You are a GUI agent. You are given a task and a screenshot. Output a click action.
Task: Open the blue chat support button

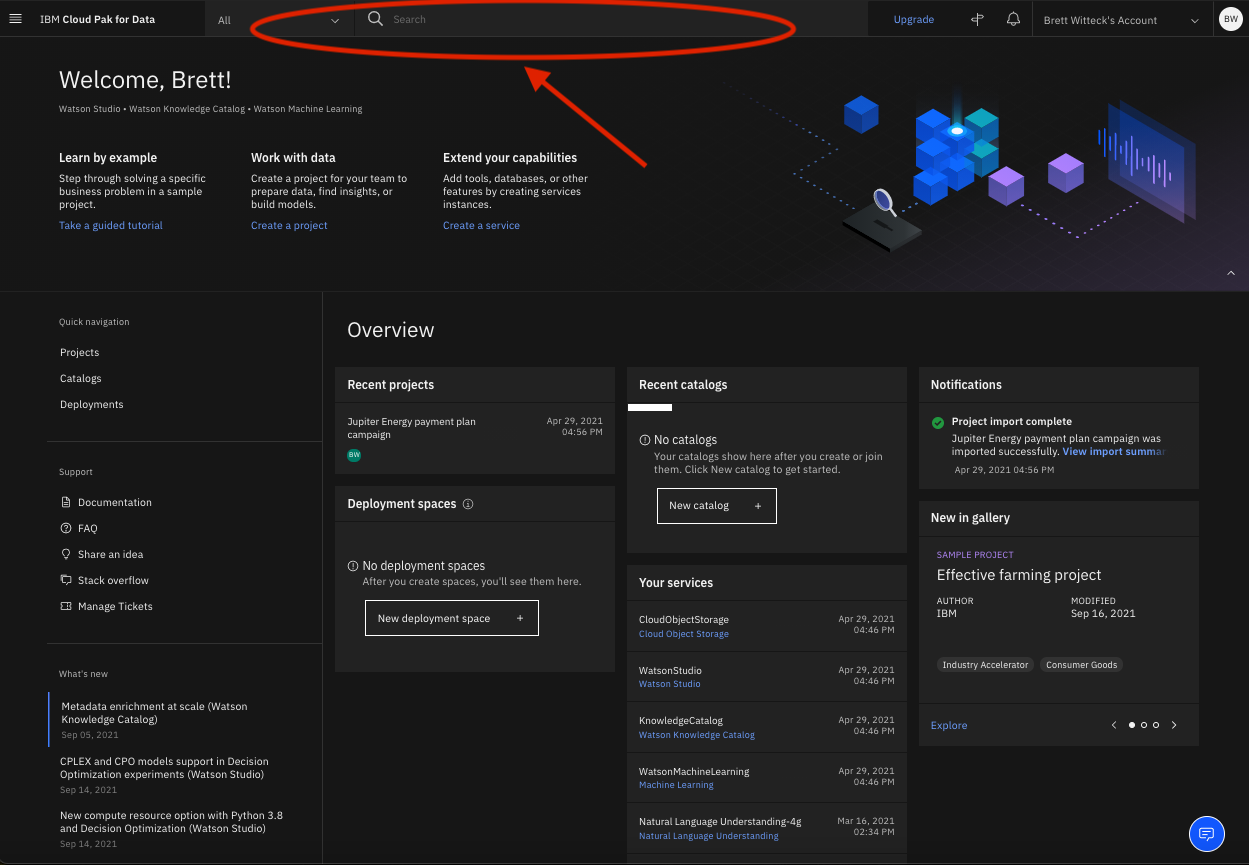pos(1206,833)
